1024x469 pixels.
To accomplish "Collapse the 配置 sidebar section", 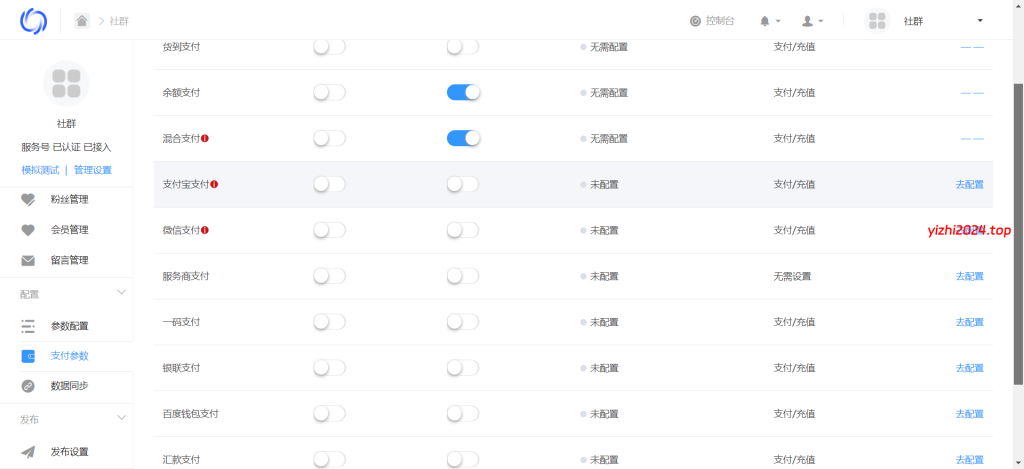I will [122, 293].
